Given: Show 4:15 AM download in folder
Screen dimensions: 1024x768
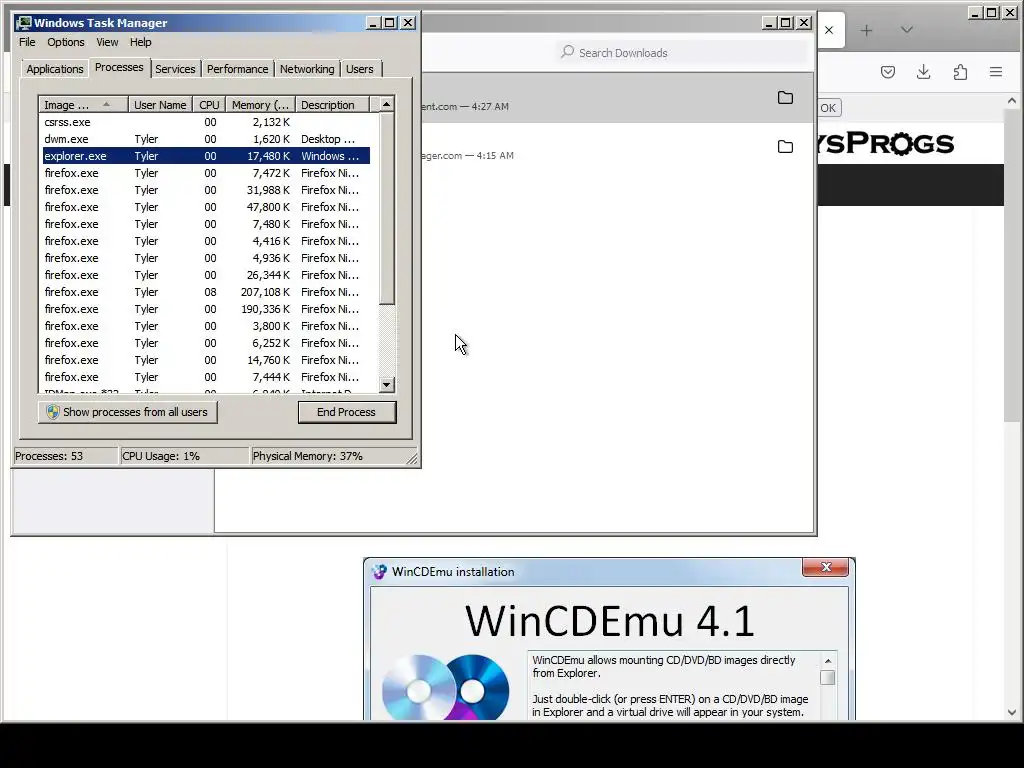Looking at the screenshot, I should [786, 147].
